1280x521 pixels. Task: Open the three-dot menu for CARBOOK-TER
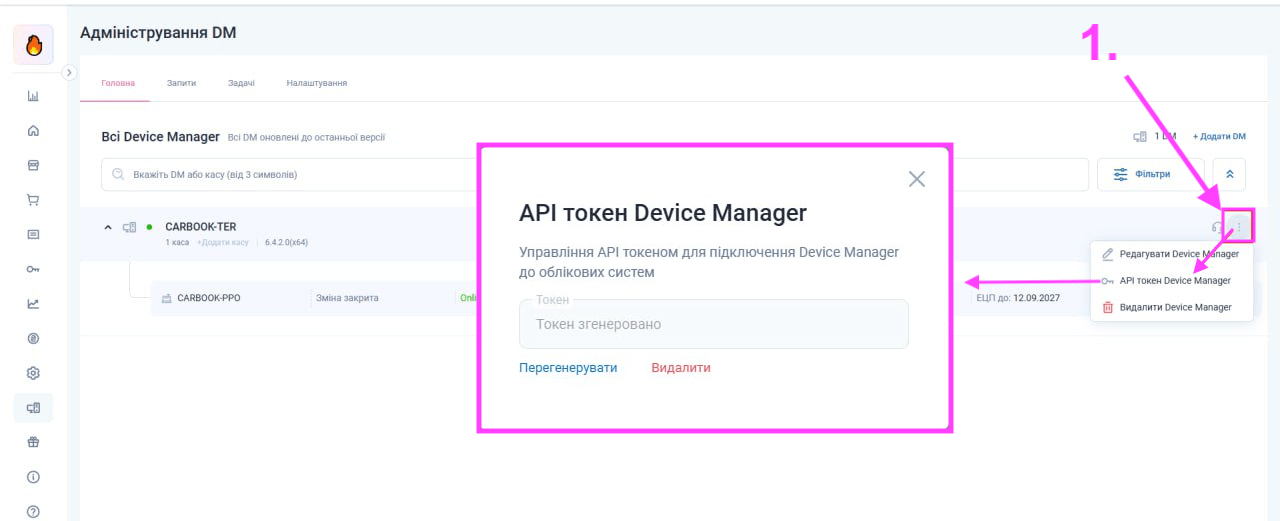[x=1238, y=227]
